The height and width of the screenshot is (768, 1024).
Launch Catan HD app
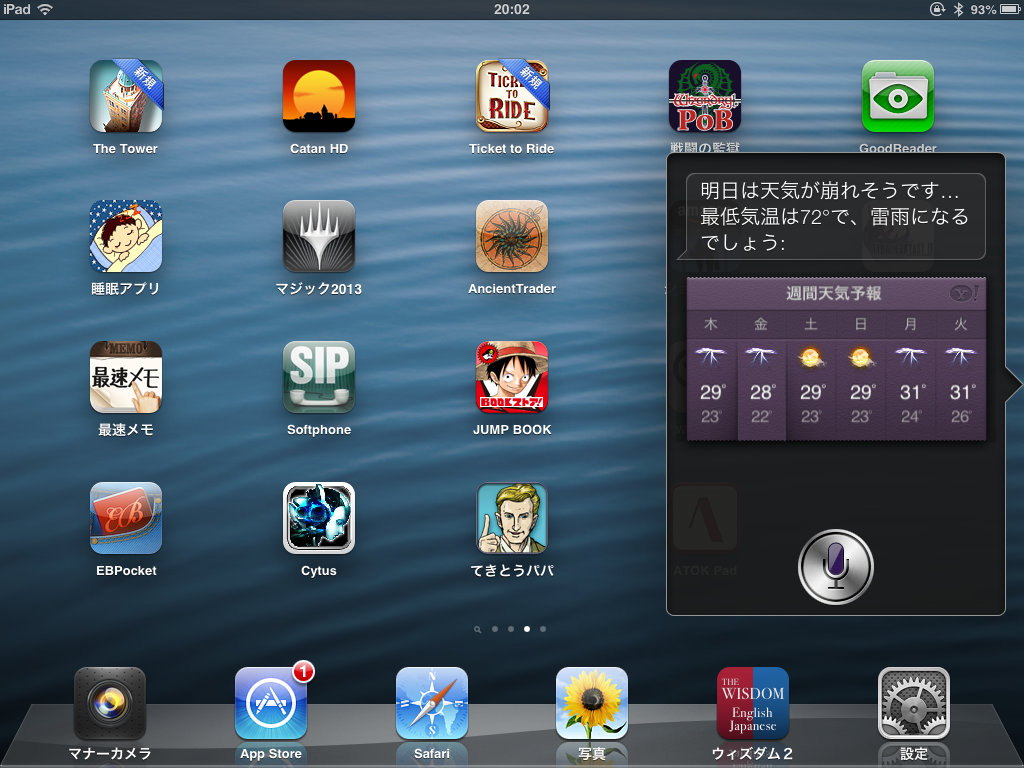coord(319,97)
